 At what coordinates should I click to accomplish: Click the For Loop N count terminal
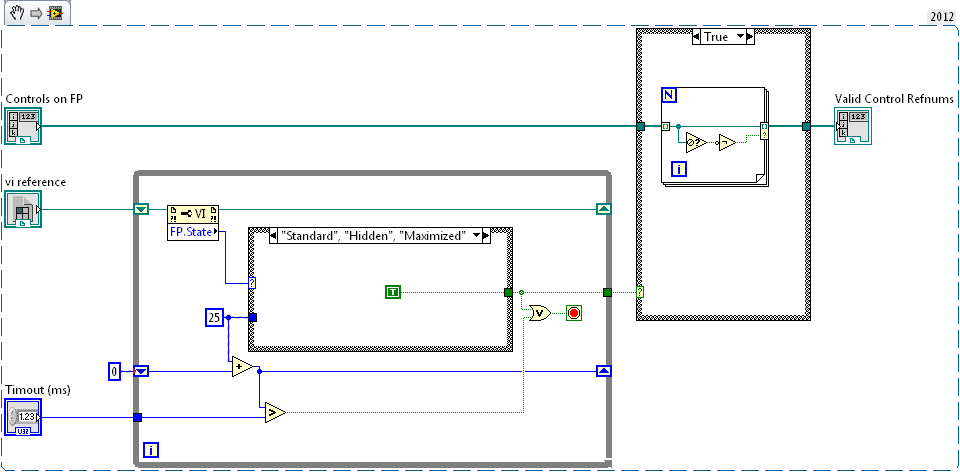pos(669,95)
